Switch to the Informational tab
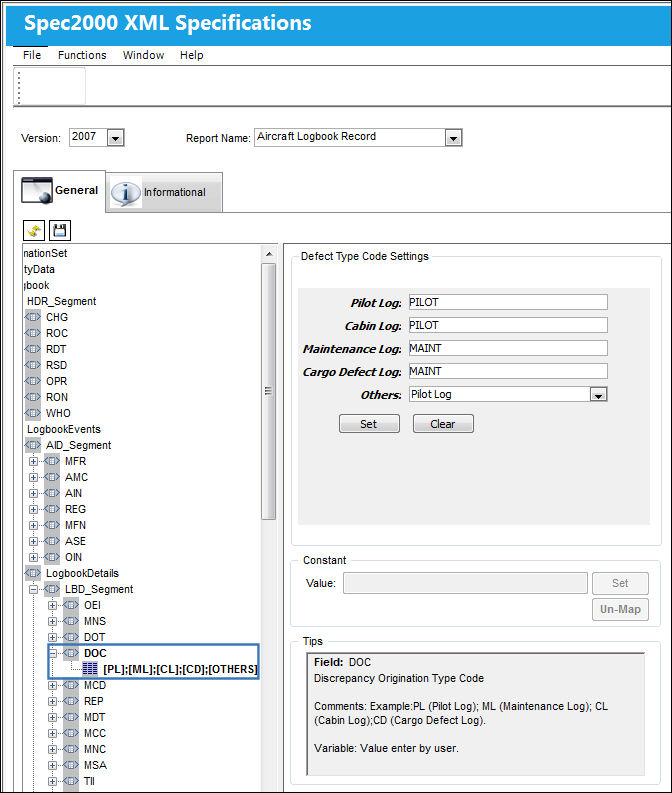672x793 pixels. point(164,192)
